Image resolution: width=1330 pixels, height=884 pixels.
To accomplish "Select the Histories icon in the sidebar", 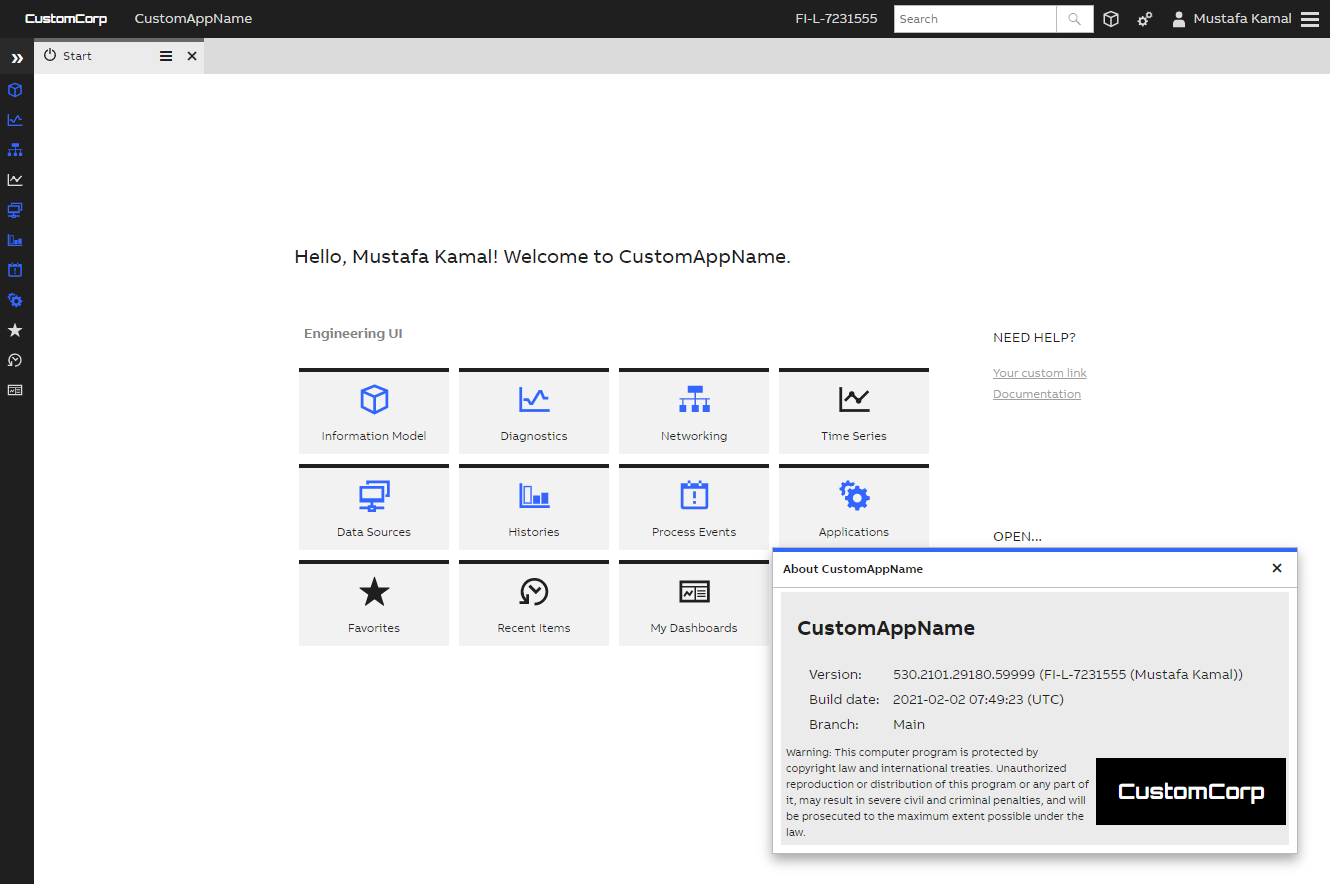I will coord(14,240).
